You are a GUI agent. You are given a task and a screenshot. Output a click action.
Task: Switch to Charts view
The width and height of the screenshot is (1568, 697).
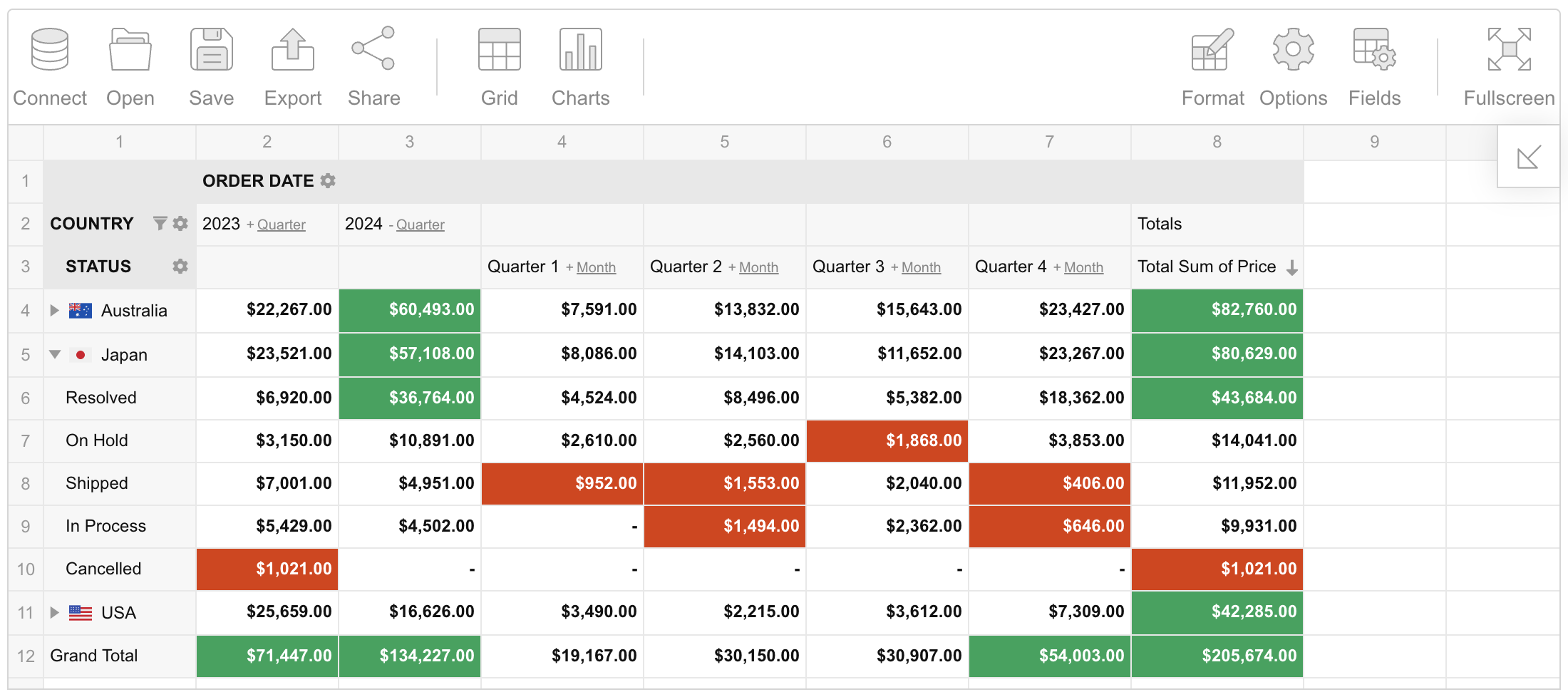[x=581, y=68]
